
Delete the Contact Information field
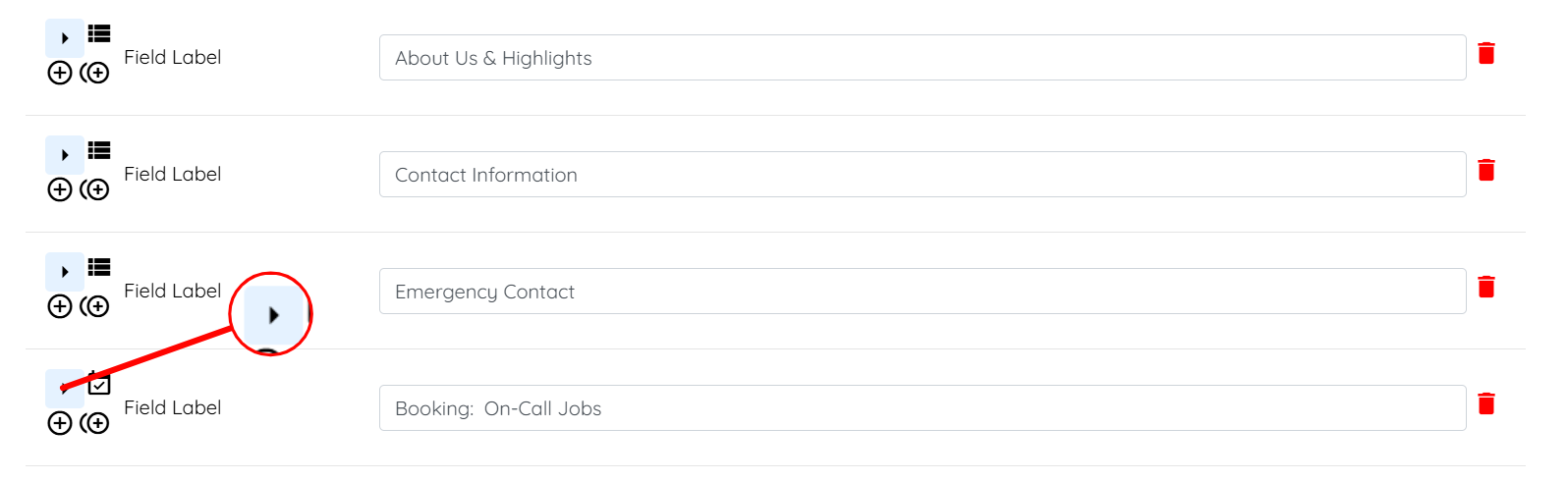(1485, 170)
